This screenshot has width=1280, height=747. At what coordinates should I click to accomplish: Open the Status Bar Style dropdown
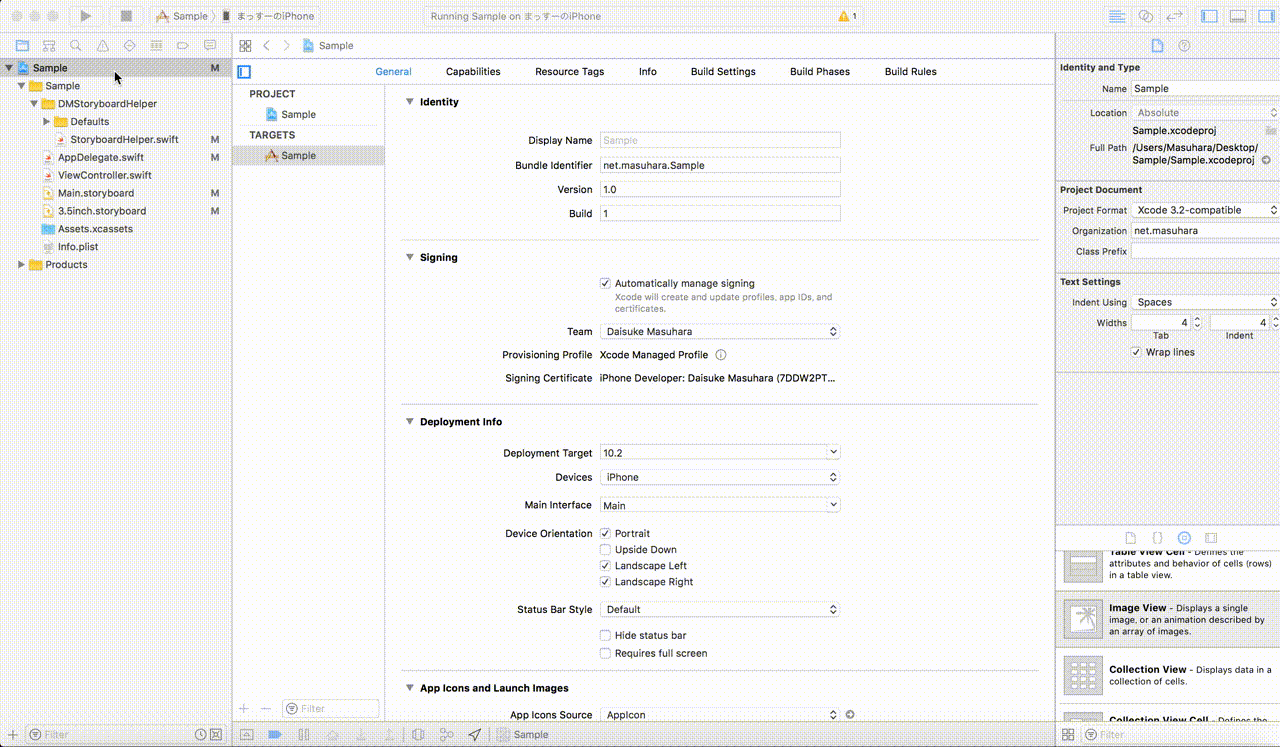pyautogui.click(x=720, y=610)
